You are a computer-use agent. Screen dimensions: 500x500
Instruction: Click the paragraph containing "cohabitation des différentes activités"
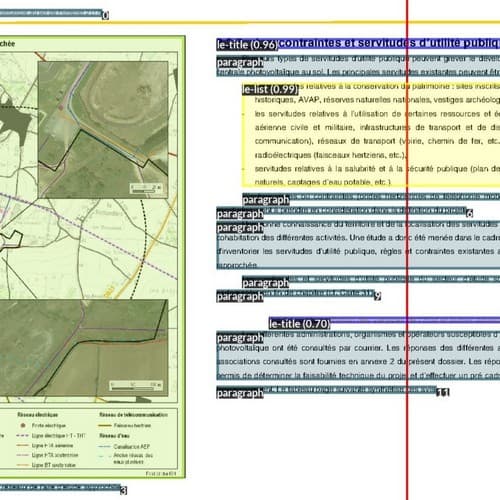point(358,245)
